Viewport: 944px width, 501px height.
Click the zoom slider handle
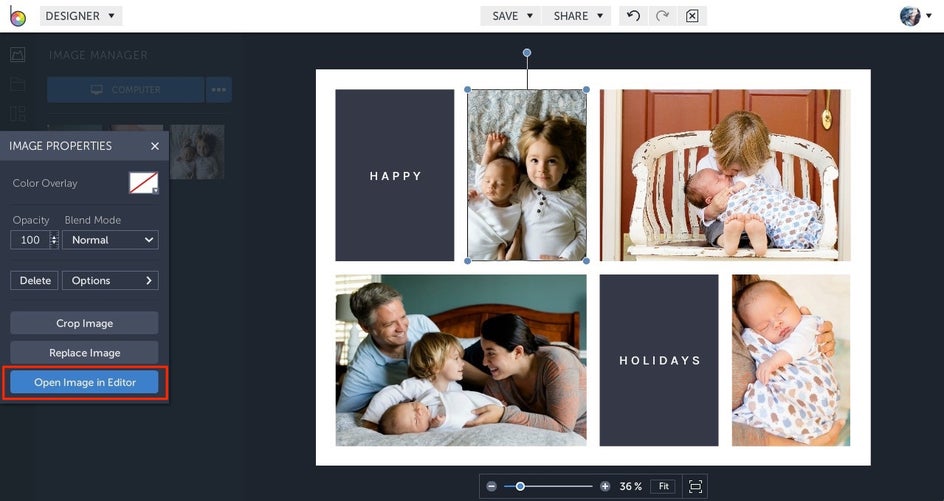click(520, 486)
